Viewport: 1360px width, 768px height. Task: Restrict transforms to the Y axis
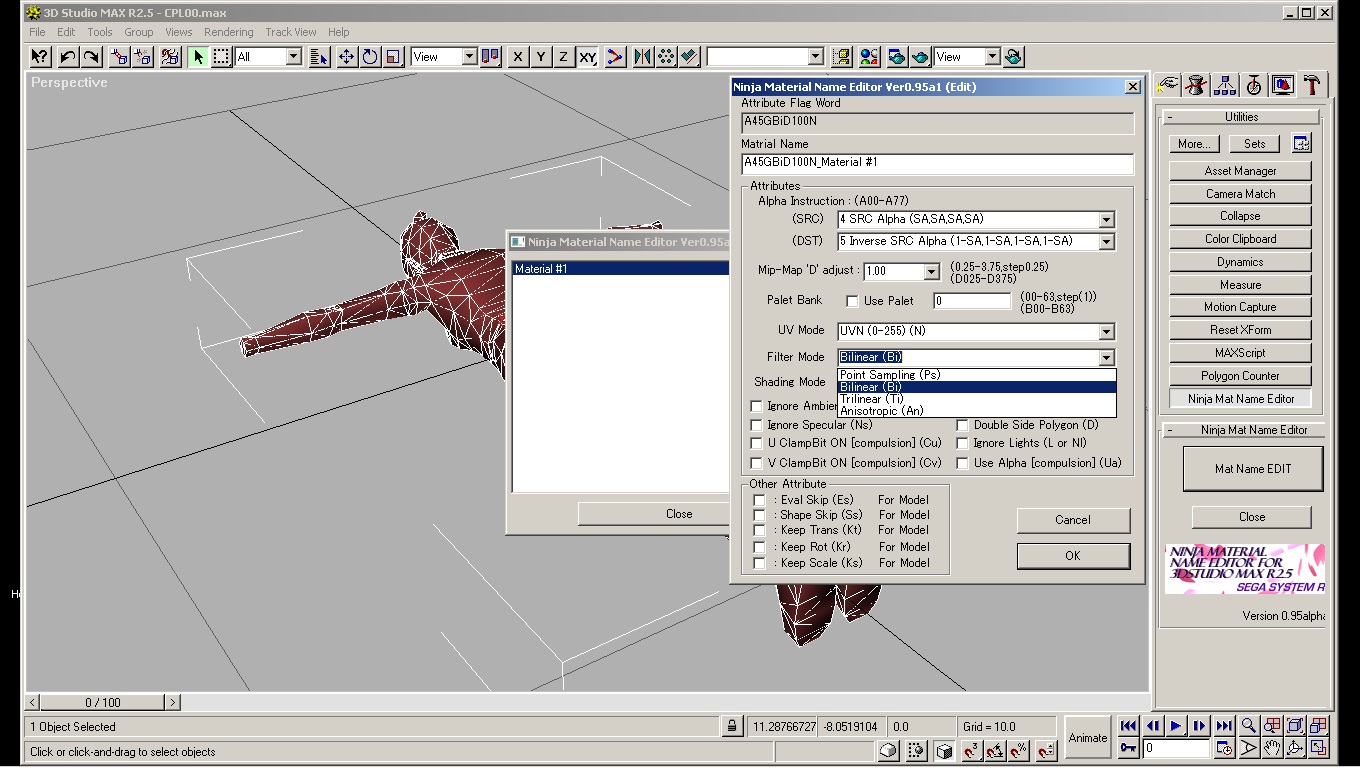pyautogui.click(x=541, y=57)
